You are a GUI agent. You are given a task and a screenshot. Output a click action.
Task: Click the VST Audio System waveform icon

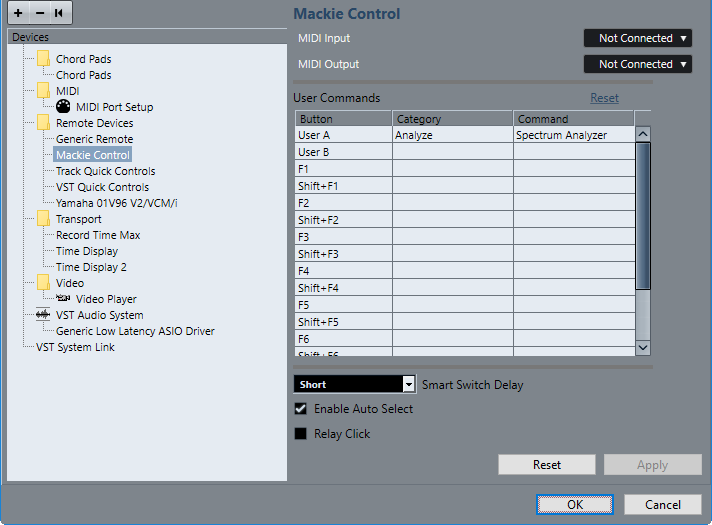[x=43, y=314]
